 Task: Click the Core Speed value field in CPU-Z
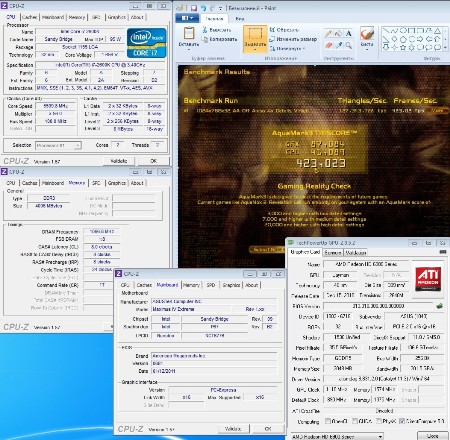[x=56, y=106]
